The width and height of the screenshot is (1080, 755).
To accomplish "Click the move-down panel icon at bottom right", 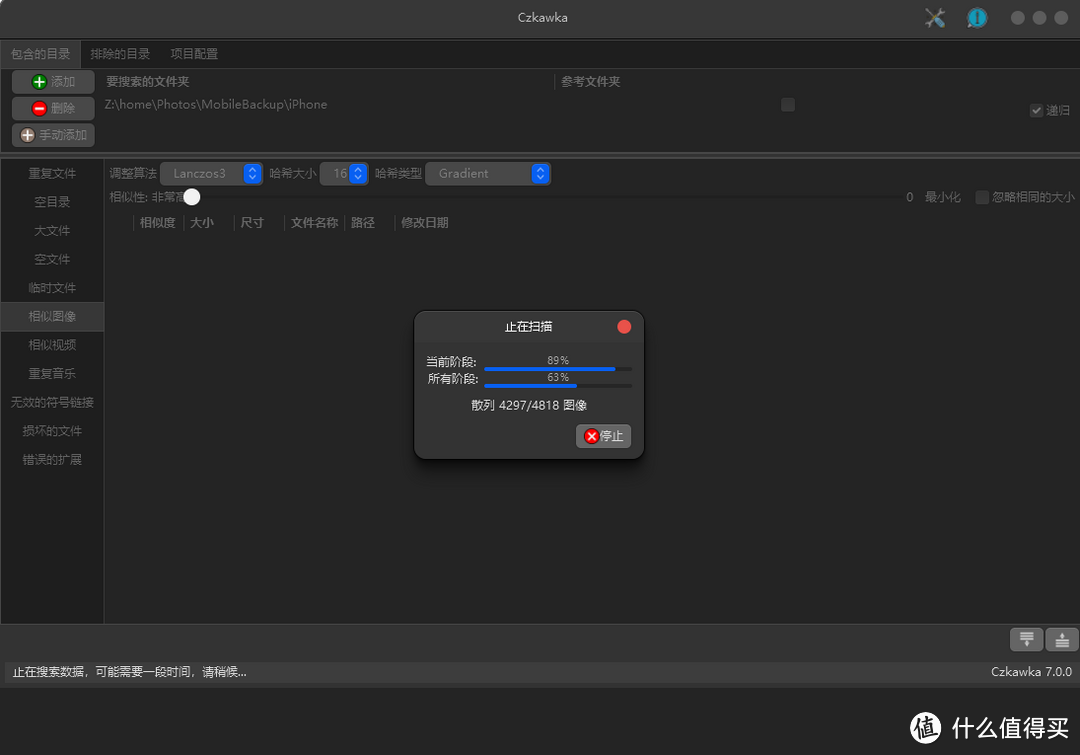I will (1026, 640).
